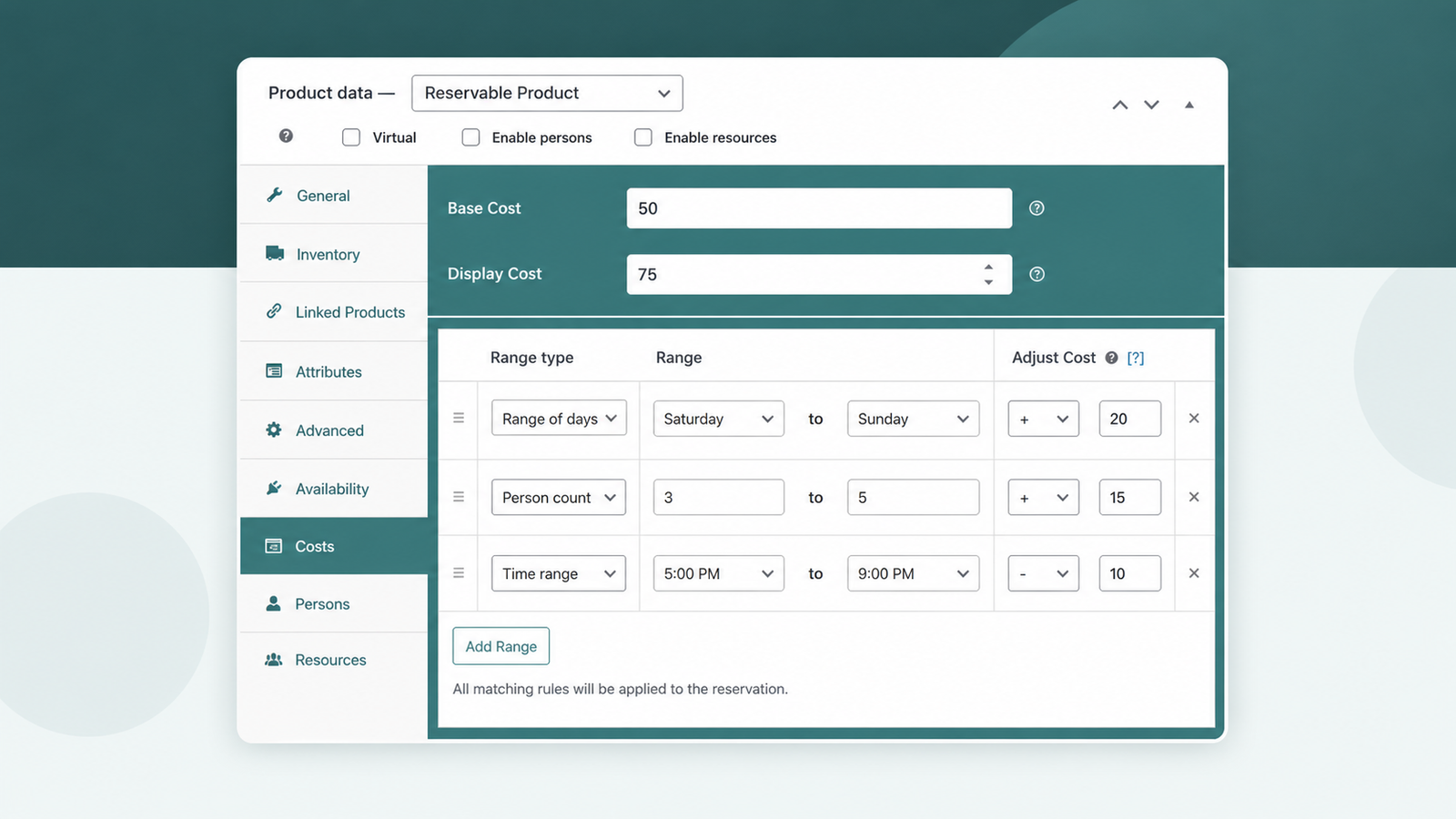Open the 9:00 PM end time dropdown
1456x819 pixels.
pyautogui.click(x=913, y=573)
